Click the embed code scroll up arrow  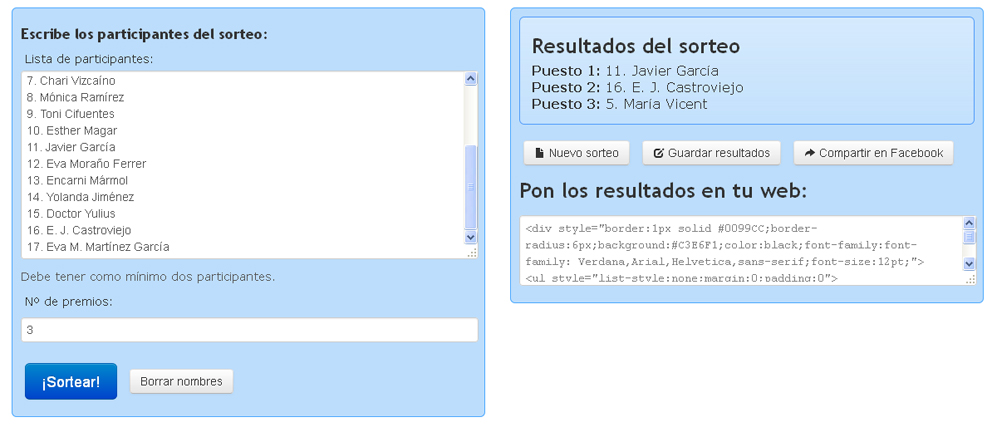pyautogui.click(x=968, y=223)
